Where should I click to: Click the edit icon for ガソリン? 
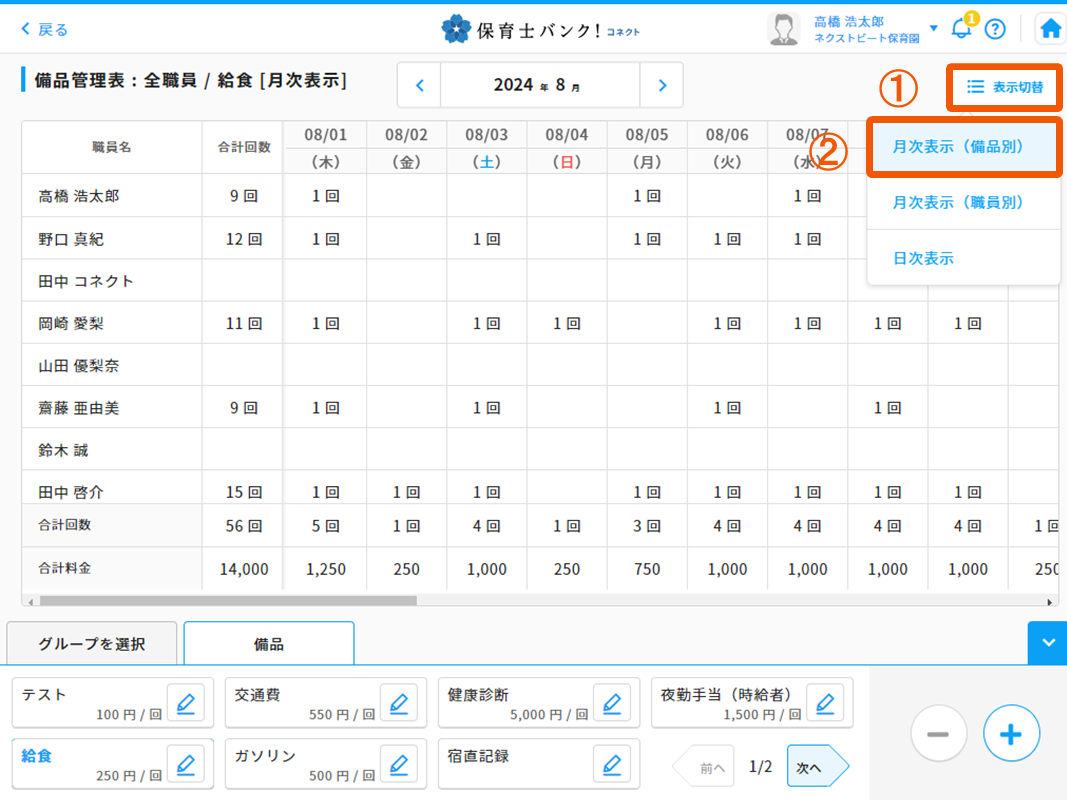[398, 765]
